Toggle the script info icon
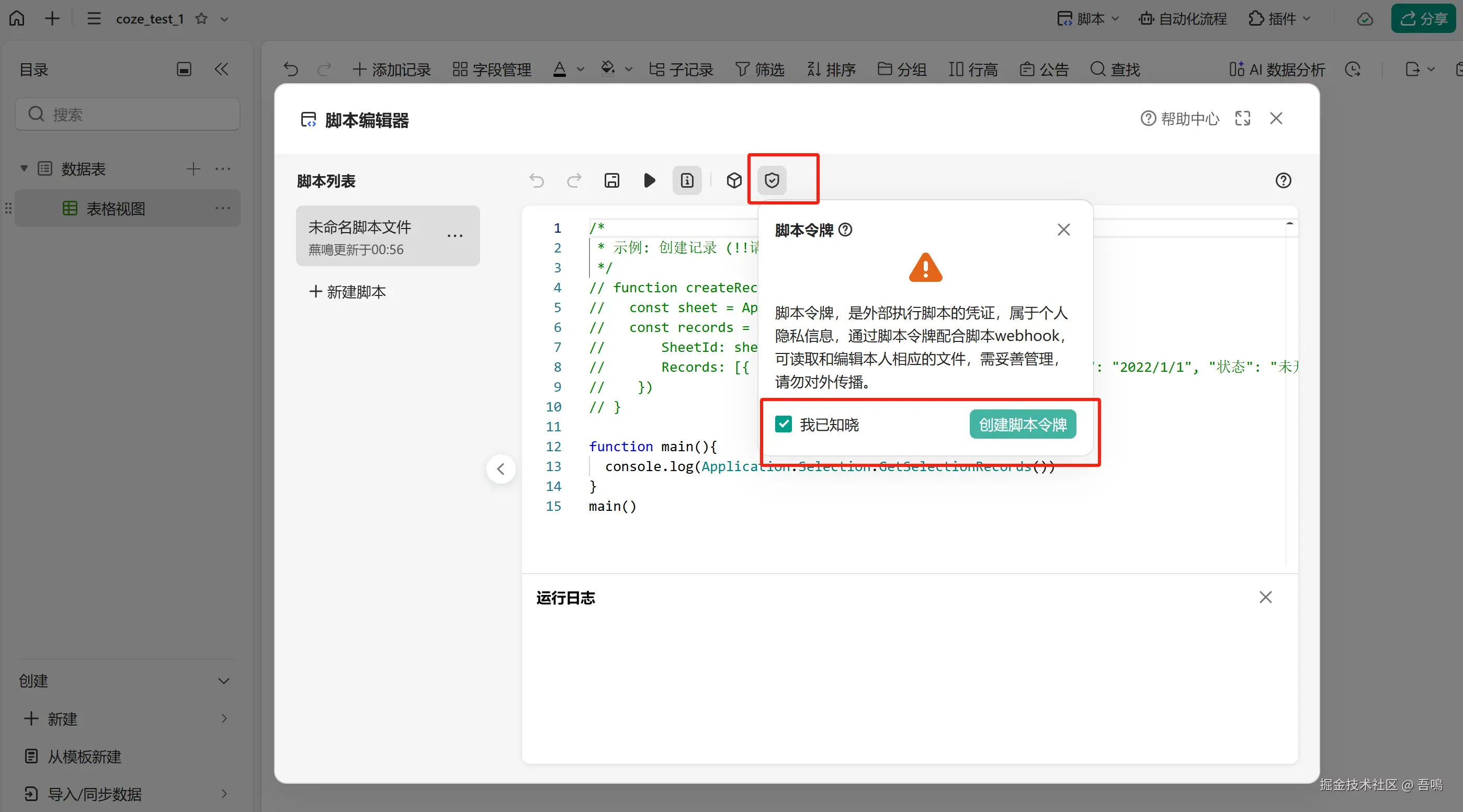 [687, 180]
